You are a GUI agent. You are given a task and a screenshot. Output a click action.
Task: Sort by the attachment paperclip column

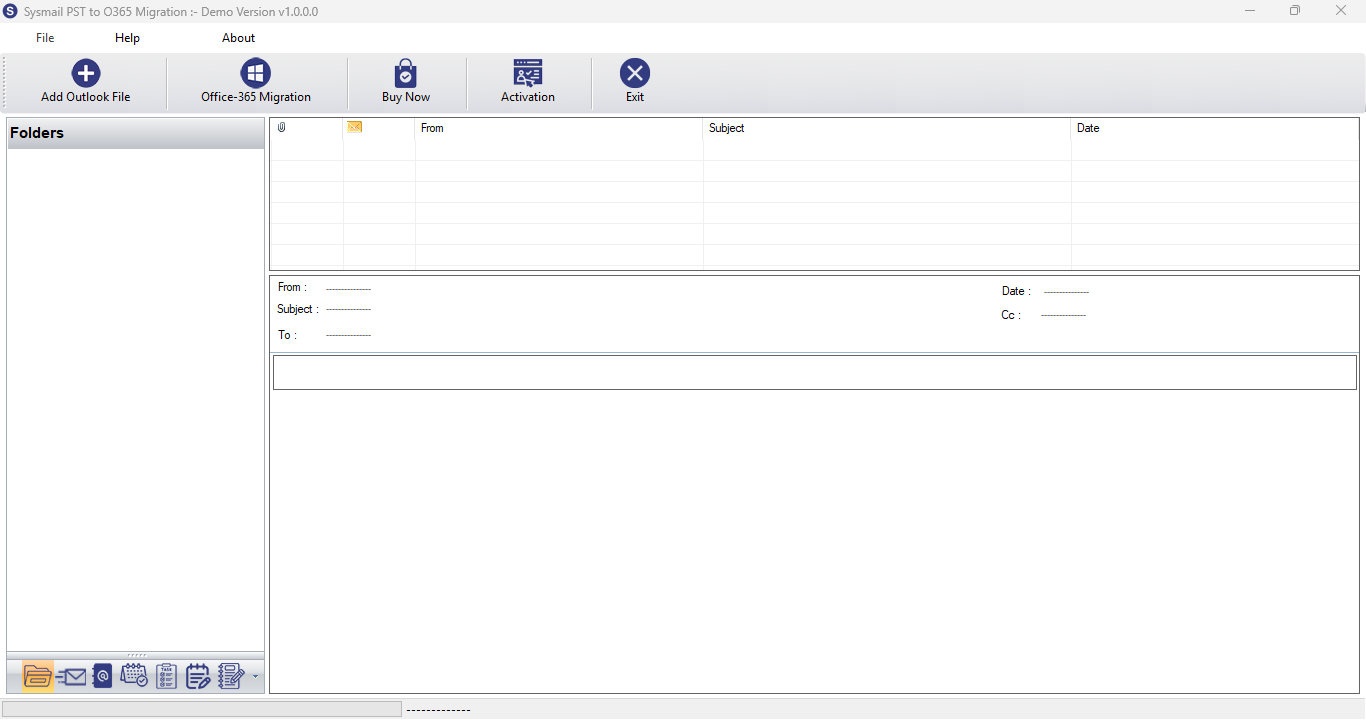(307, 128)
